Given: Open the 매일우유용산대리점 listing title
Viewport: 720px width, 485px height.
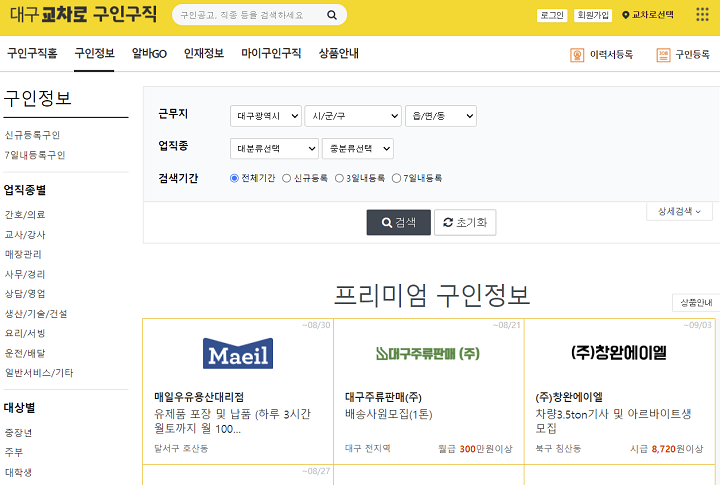Looking at the screenshot, I should (x=199, y=397).
